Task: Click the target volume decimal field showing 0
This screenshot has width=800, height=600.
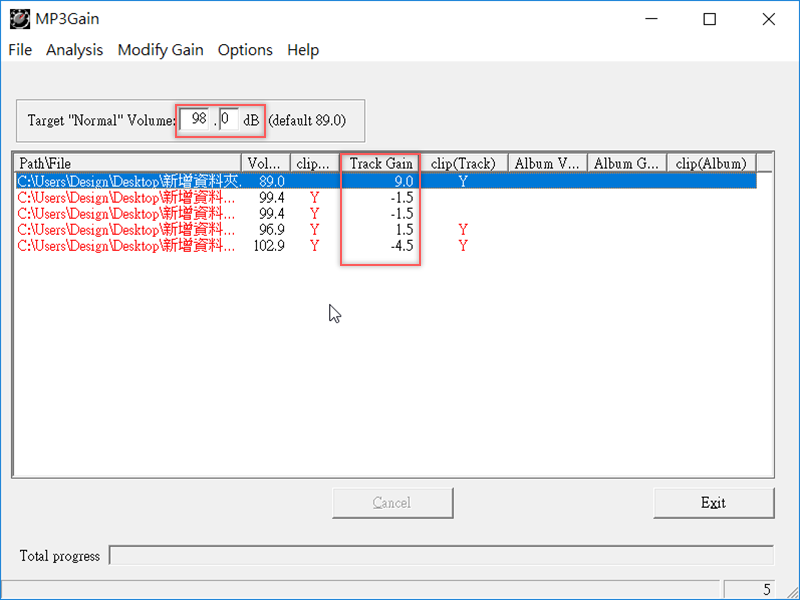Action: [x=229, y=120]
